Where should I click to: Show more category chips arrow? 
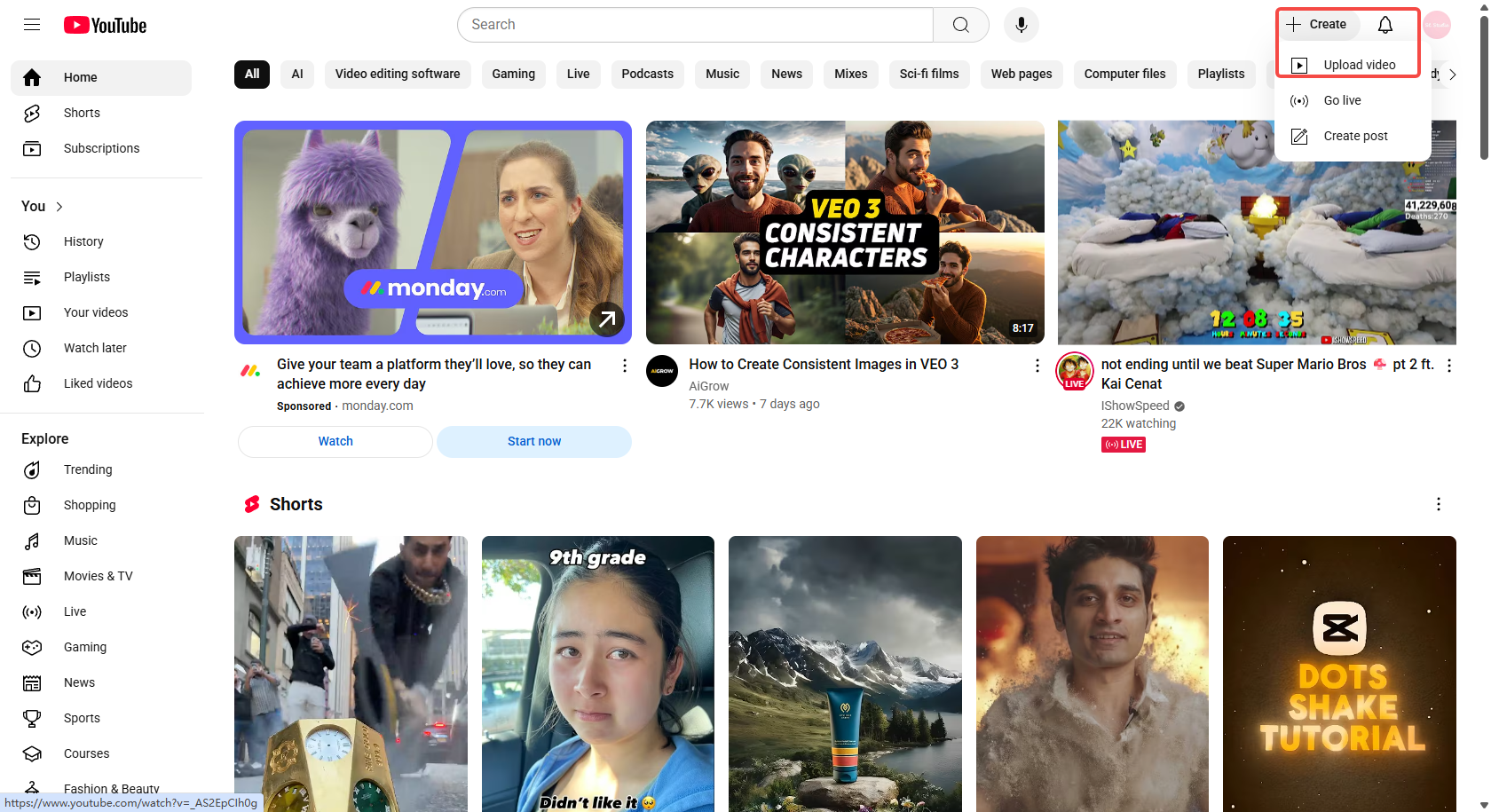[1452, 75]
